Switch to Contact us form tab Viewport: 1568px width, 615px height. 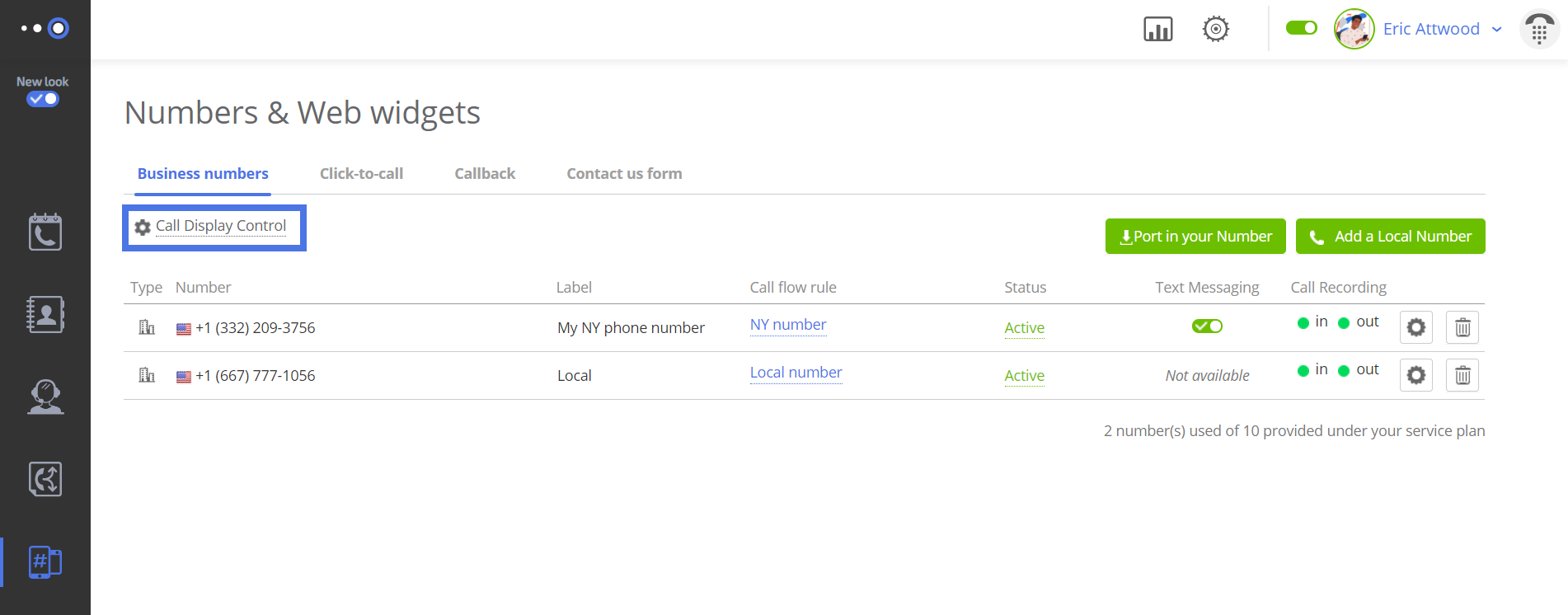click(624, 174)
